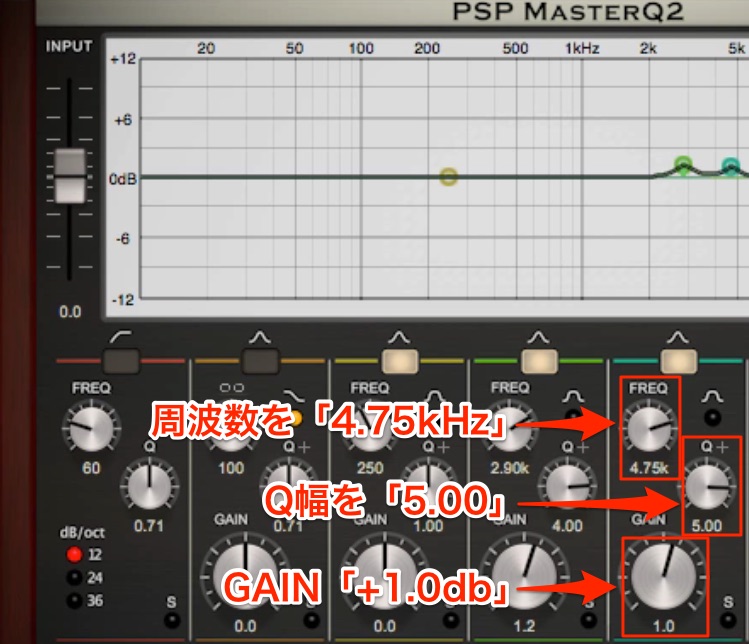Click the 5.00 Q value readout

(707, 526)
